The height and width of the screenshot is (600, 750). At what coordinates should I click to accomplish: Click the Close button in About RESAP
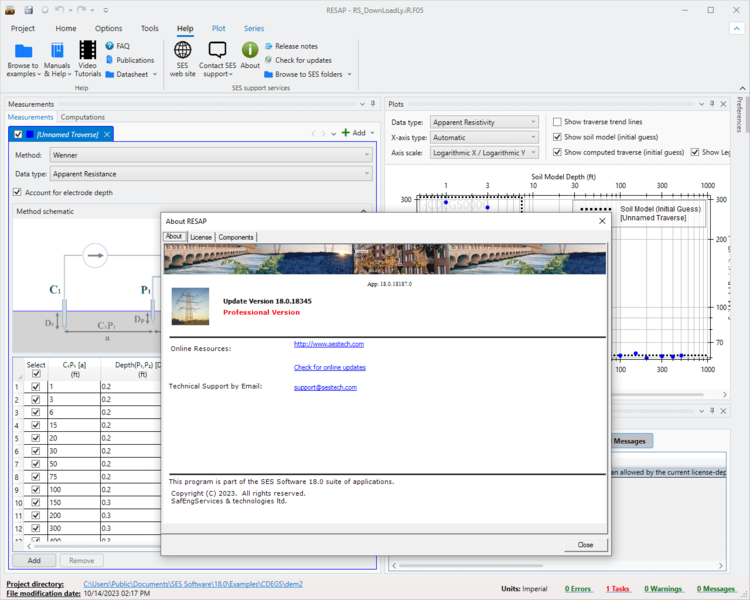pos(585,545)
